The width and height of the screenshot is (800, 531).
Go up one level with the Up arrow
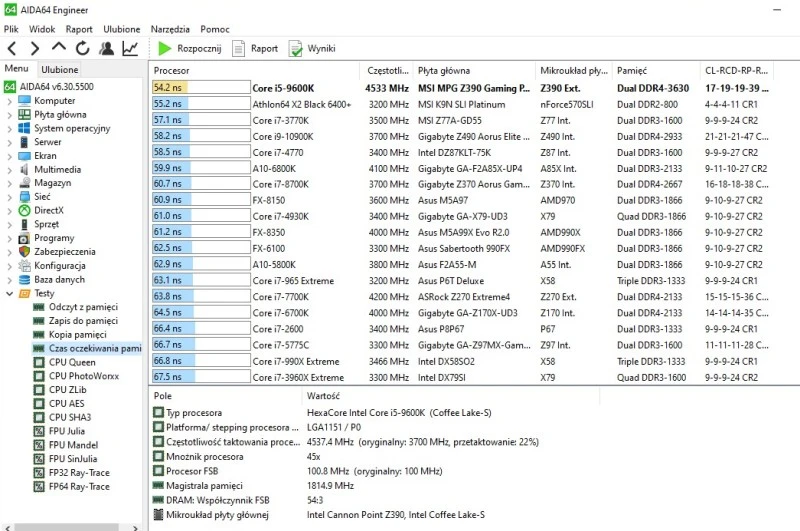click(59, 48)
